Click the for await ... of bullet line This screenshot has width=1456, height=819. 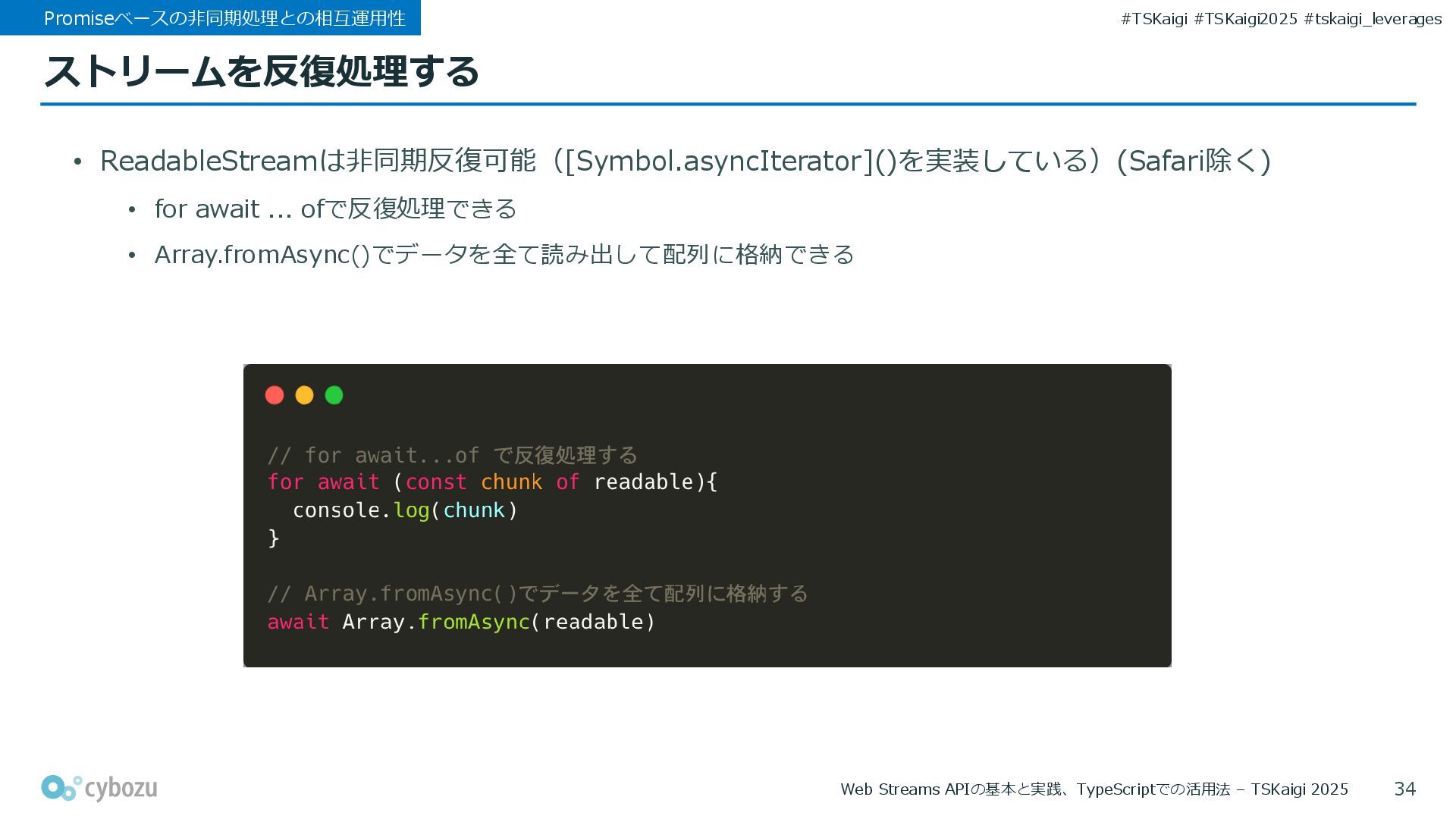click(335, 209)
